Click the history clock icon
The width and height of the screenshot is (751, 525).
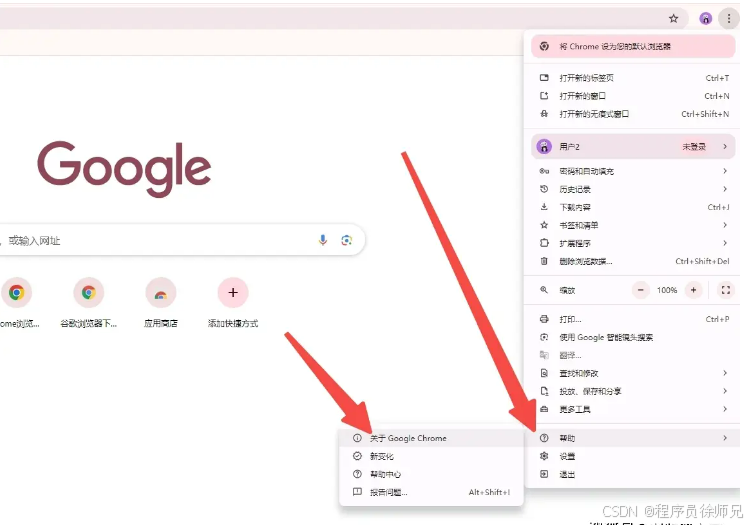(x=544, y=189)
